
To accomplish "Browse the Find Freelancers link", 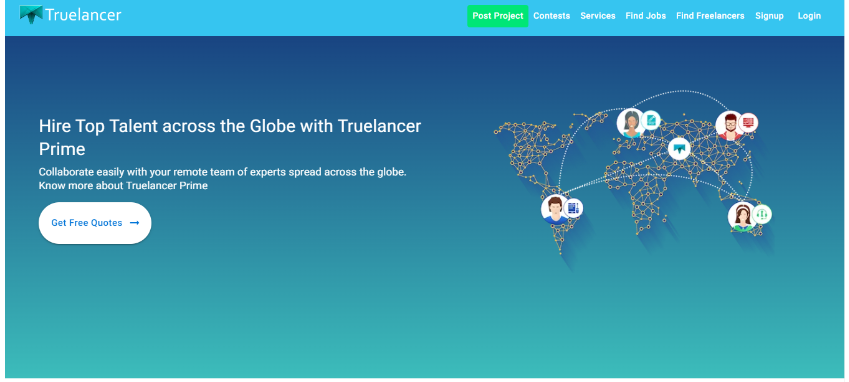I will [710, 16].
